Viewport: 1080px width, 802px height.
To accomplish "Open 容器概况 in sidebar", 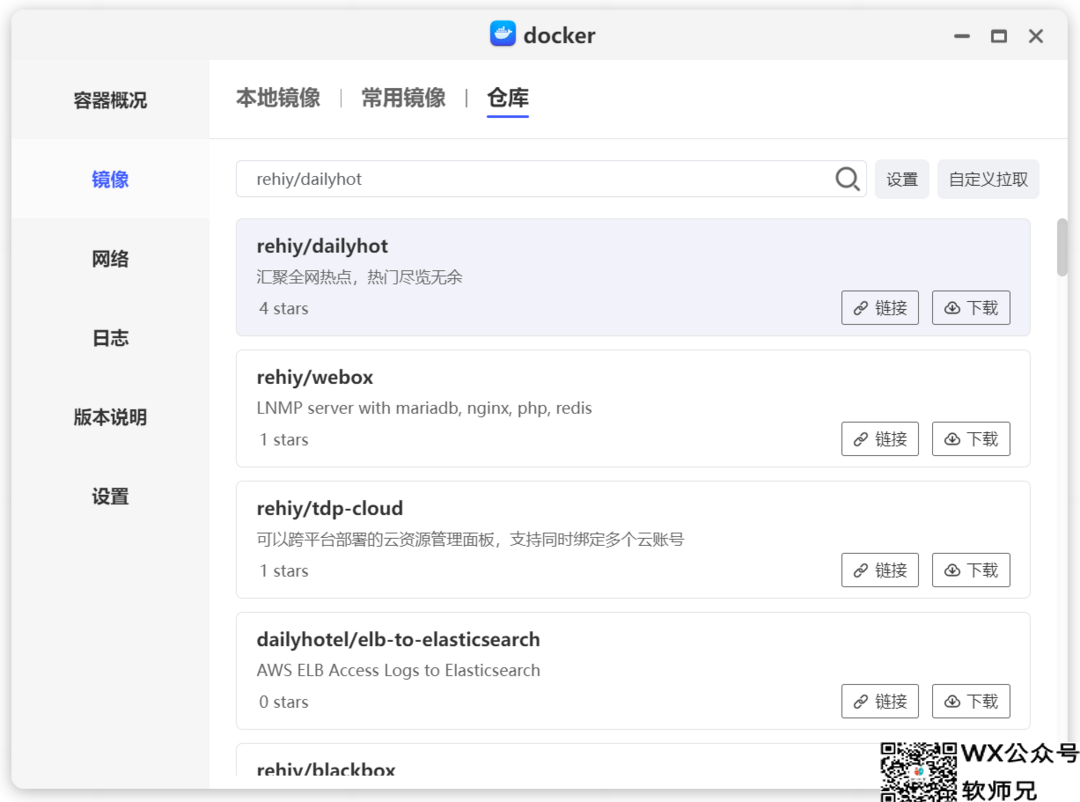I will 110,101.
